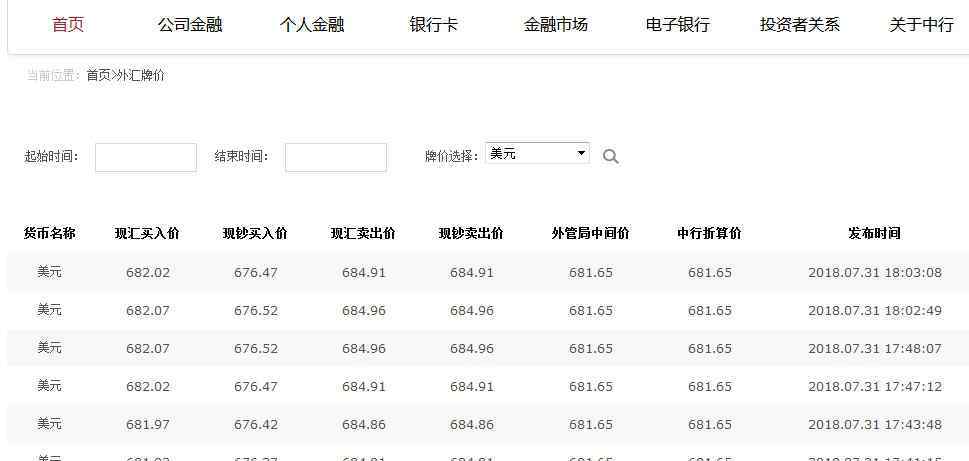Click the 起始时间 start date field

pyautogui.click(x=146, y=157)
